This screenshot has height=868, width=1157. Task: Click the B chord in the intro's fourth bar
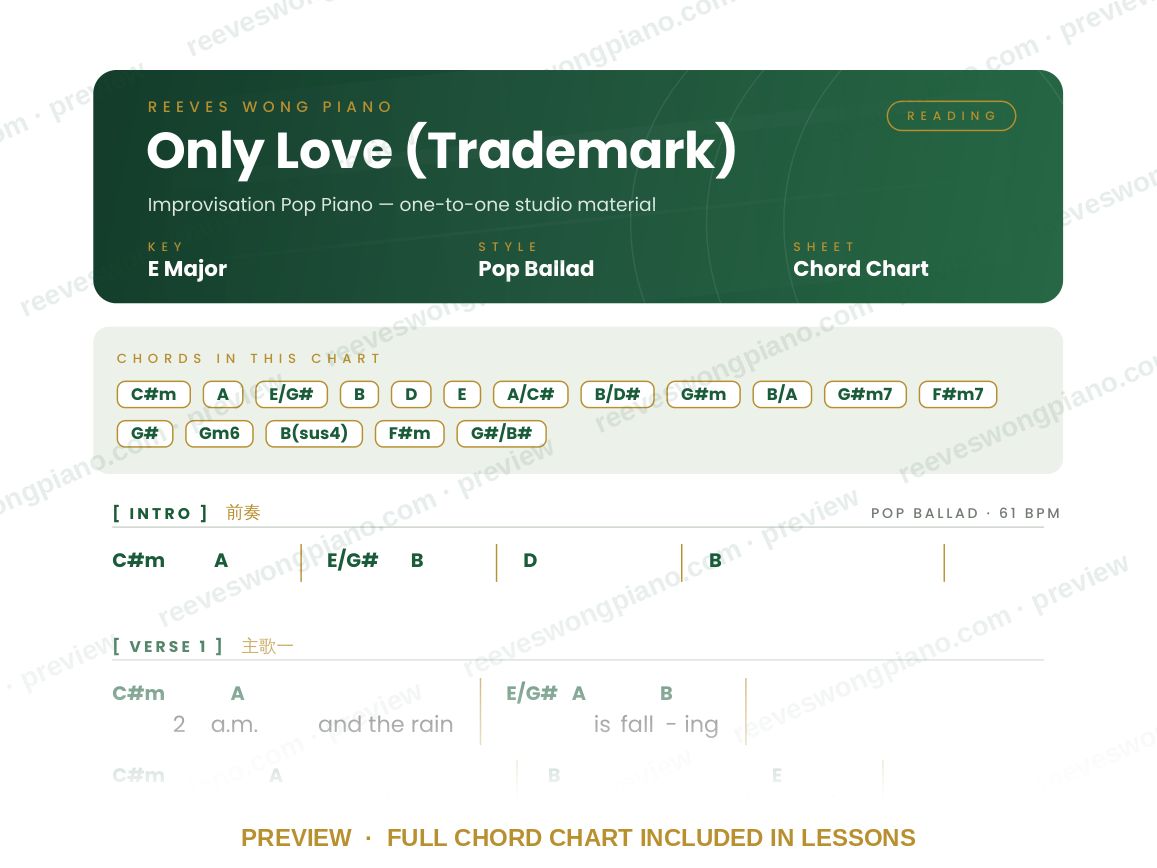[715, 560]
